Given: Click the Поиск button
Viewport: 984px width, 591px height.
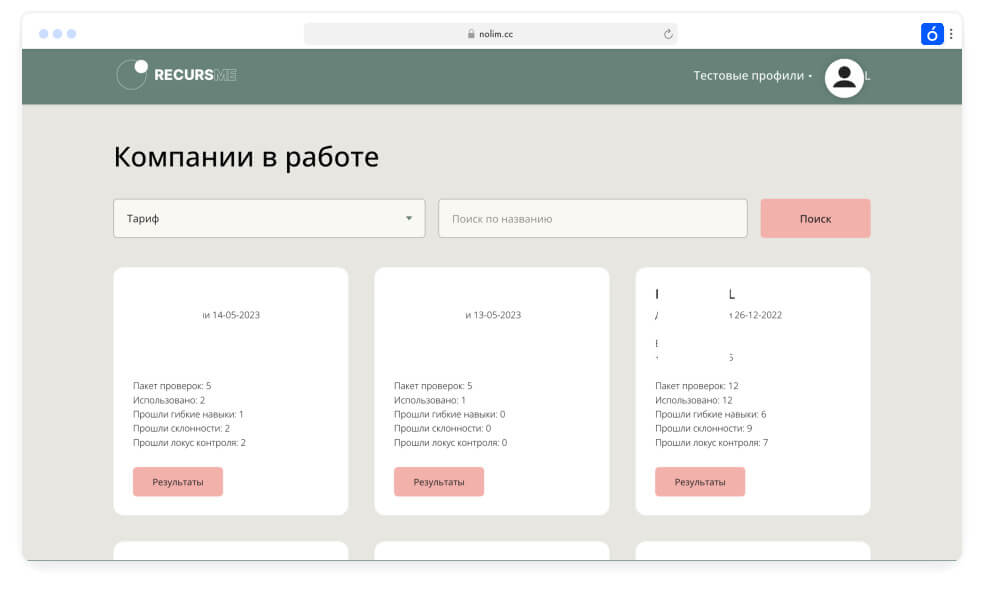Looking at the screenshot, I should point(815,218).
